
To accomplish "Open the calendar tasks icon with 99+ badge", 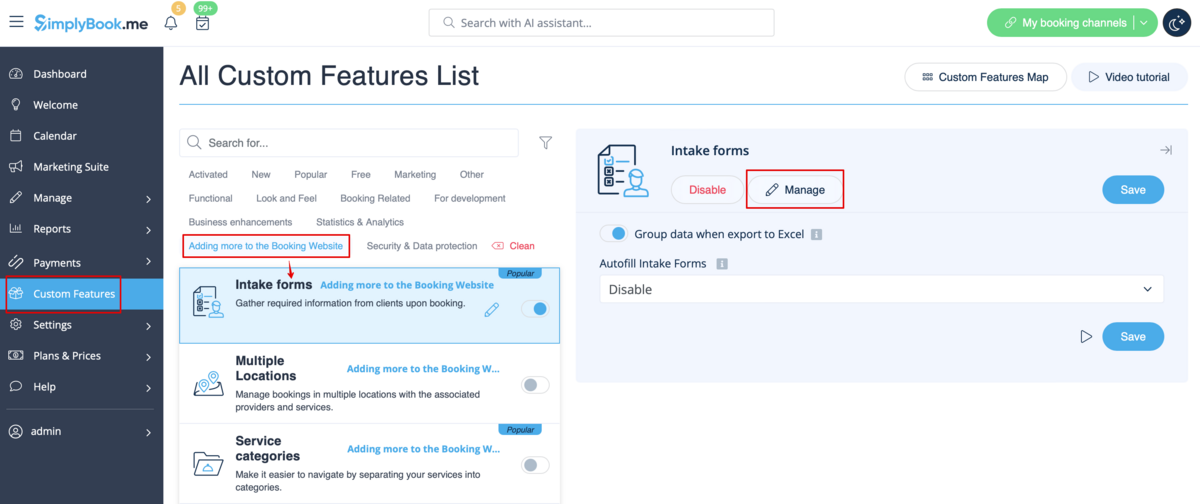I will pos(202,23).
